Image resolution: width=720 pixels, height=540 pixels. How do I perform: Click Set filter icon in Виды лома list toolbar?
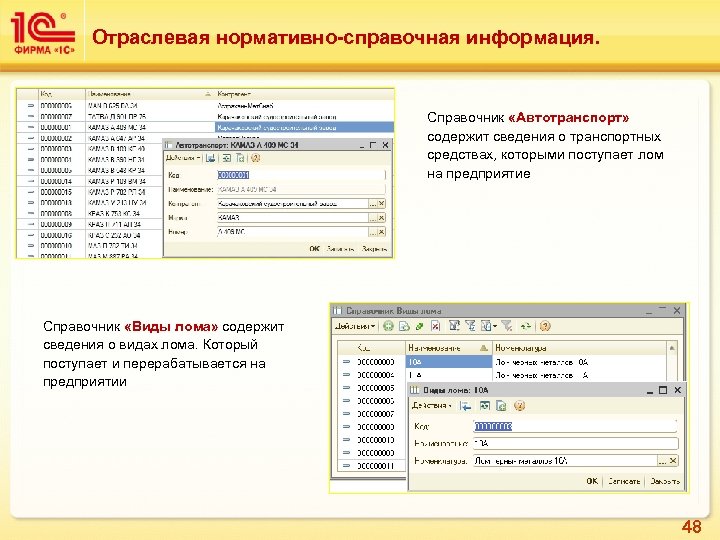454,326
